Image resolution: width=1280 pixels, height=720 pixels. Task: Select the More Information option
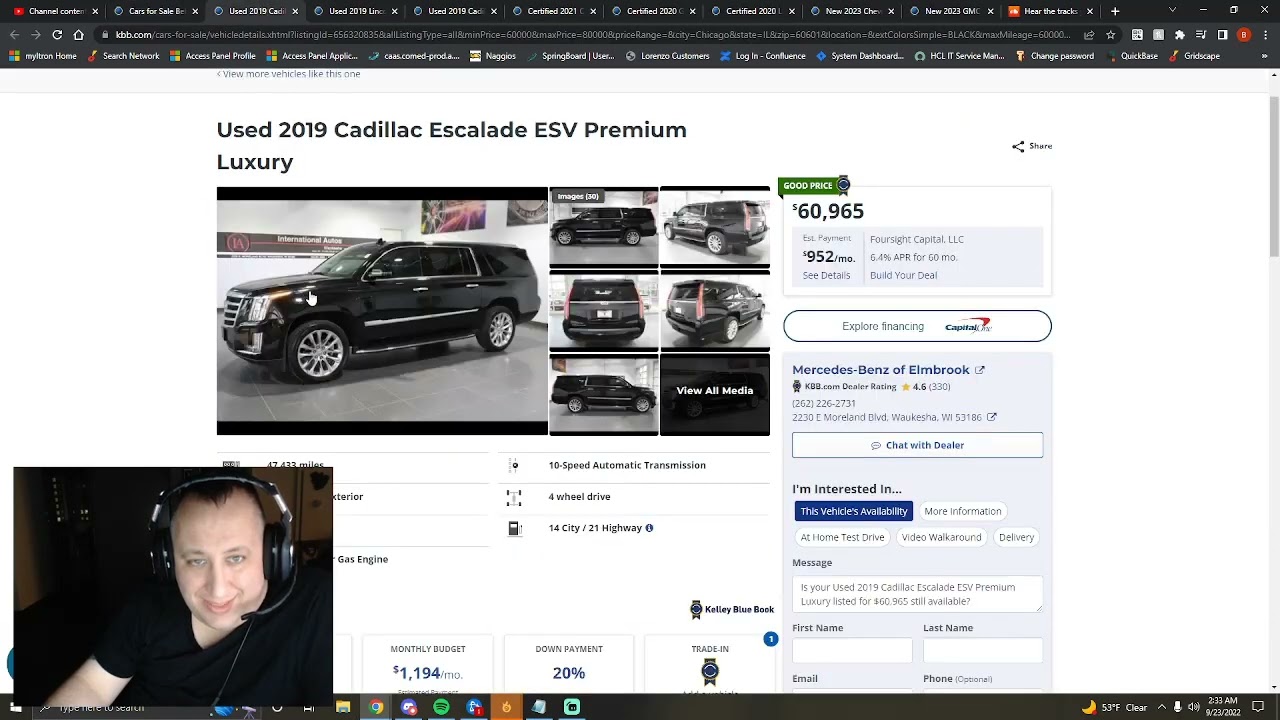(962, 511)
